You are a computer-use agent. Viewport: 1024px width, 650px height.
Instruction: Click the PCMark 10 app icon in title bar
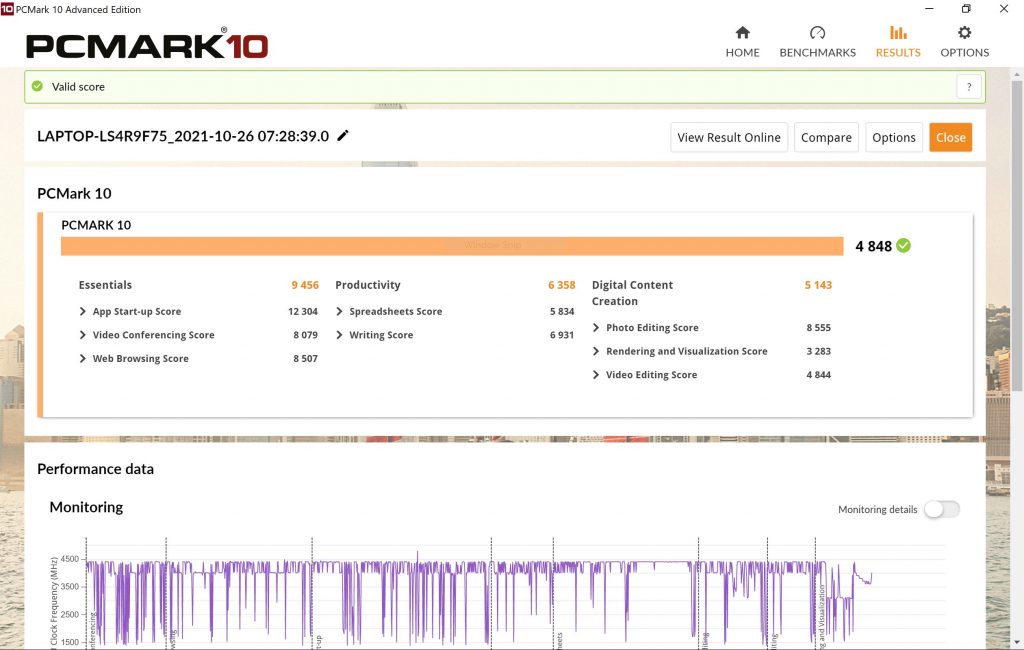7,8
